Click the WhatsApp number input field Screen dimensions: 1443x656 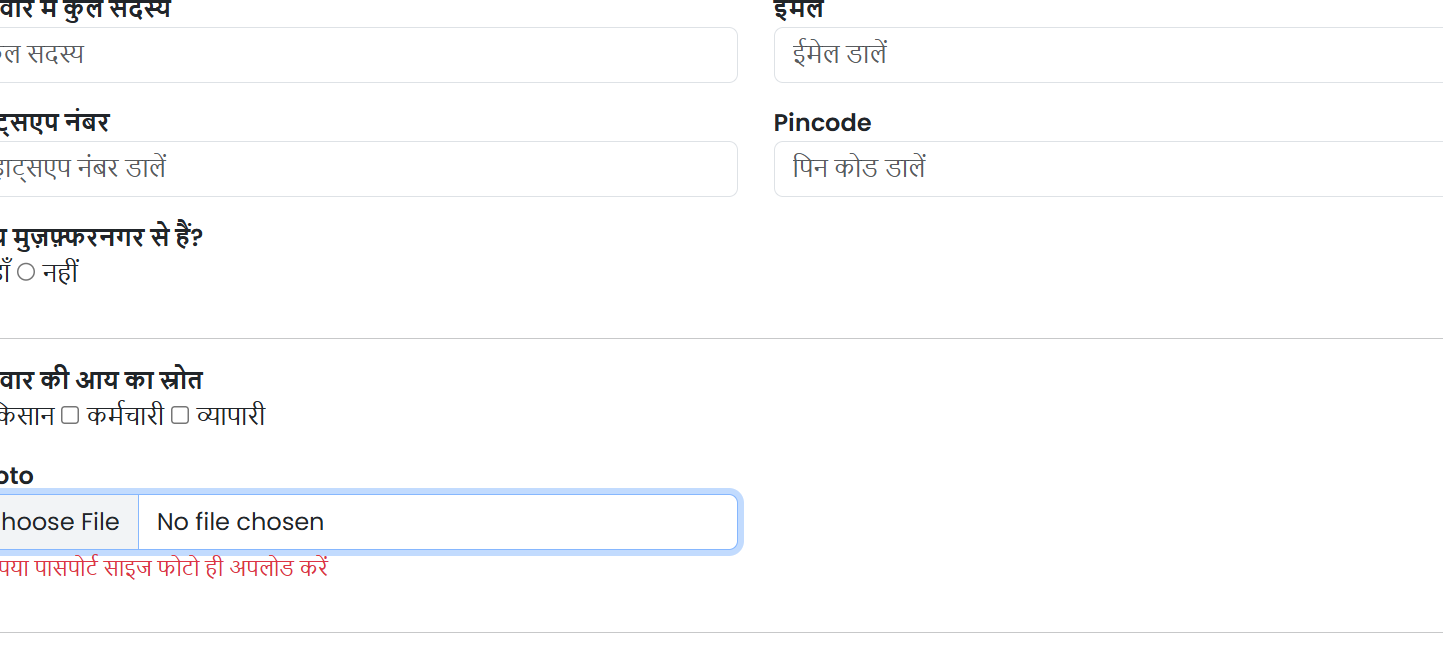pos(368,169)
